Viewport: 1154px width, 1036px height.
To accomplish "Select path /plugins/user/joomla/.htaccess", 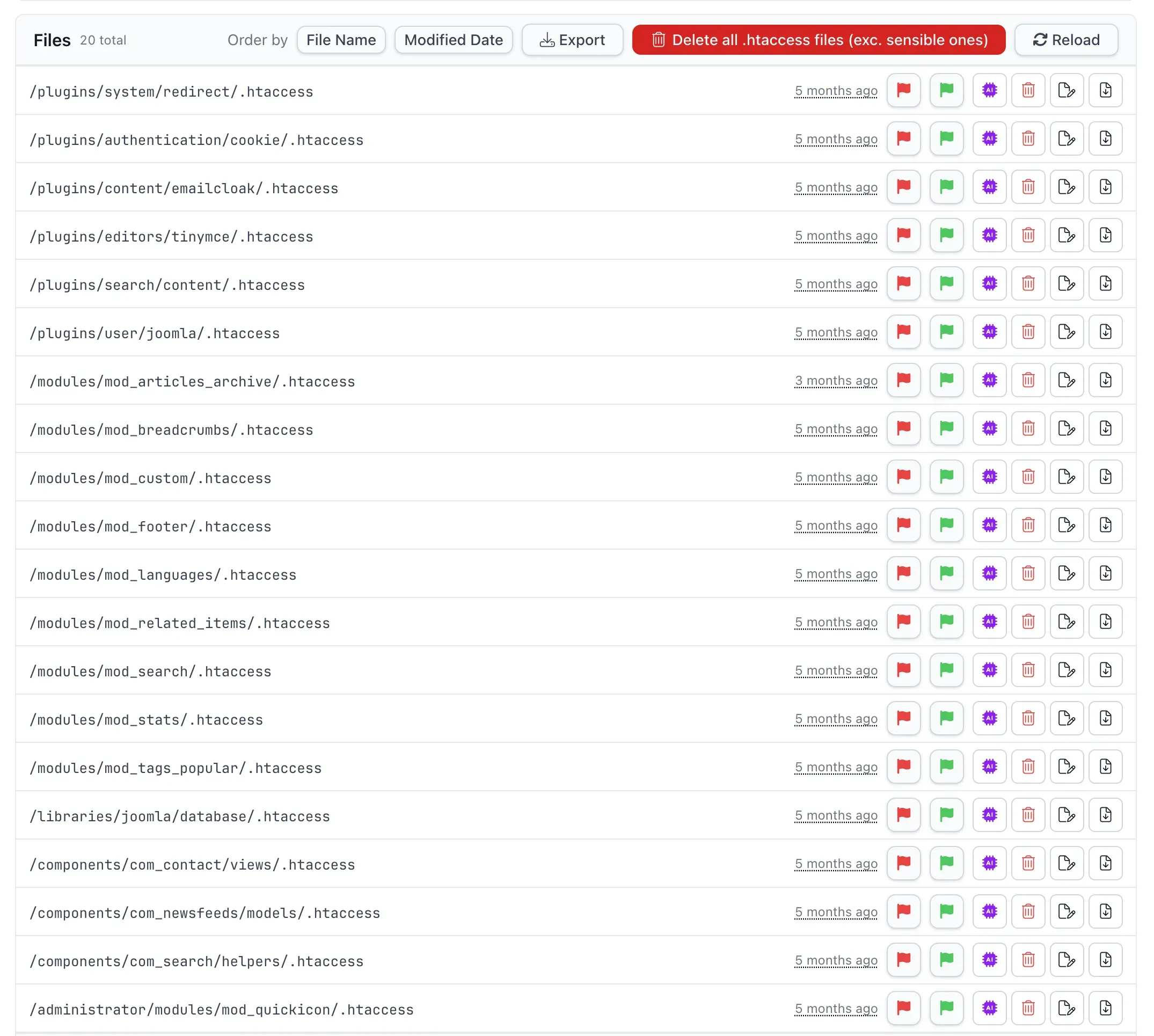I will [x=155, y=333].
